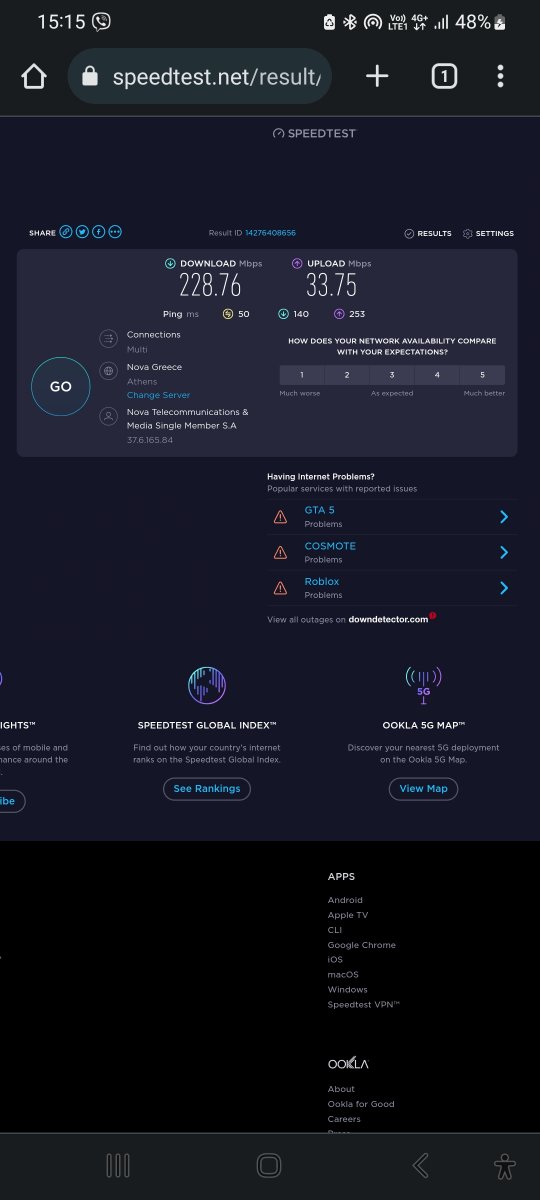Rate network availability as 2

point(347,375)
